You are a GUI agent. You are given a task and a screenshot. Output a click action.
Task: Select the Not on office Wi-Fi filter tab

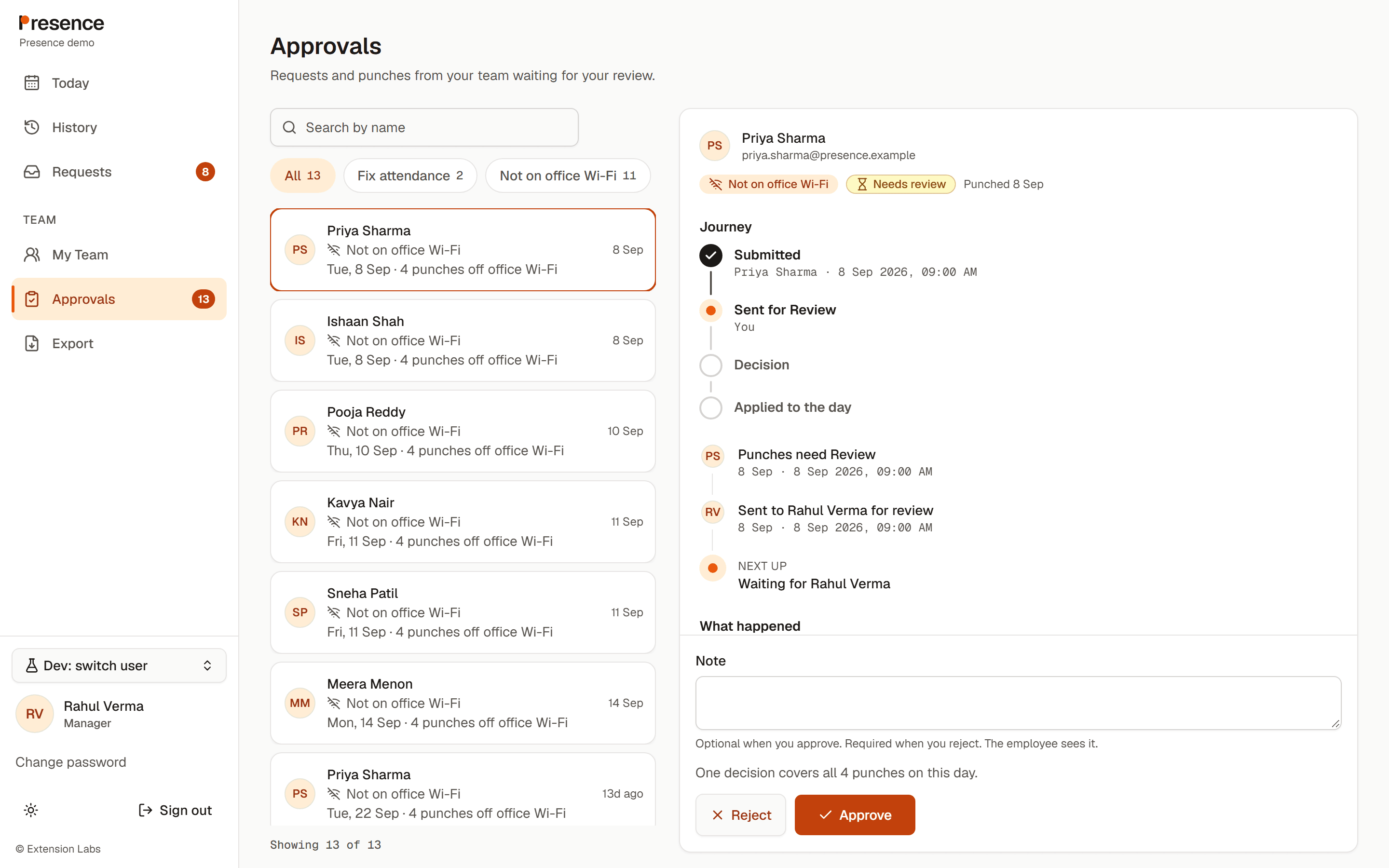568,176
